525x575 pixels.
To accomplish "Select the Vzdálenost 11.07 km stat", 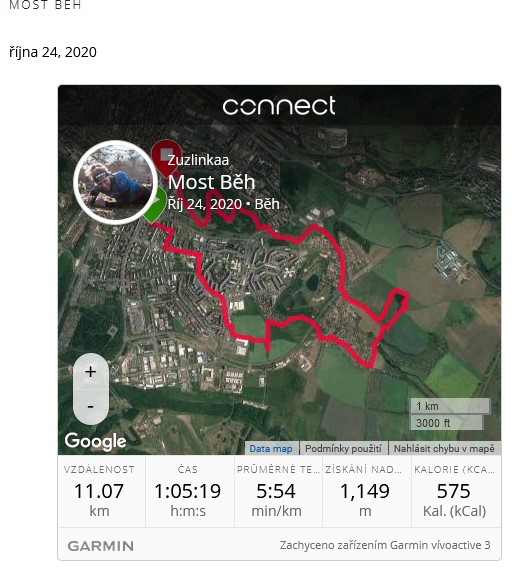I will pos(101,491).
